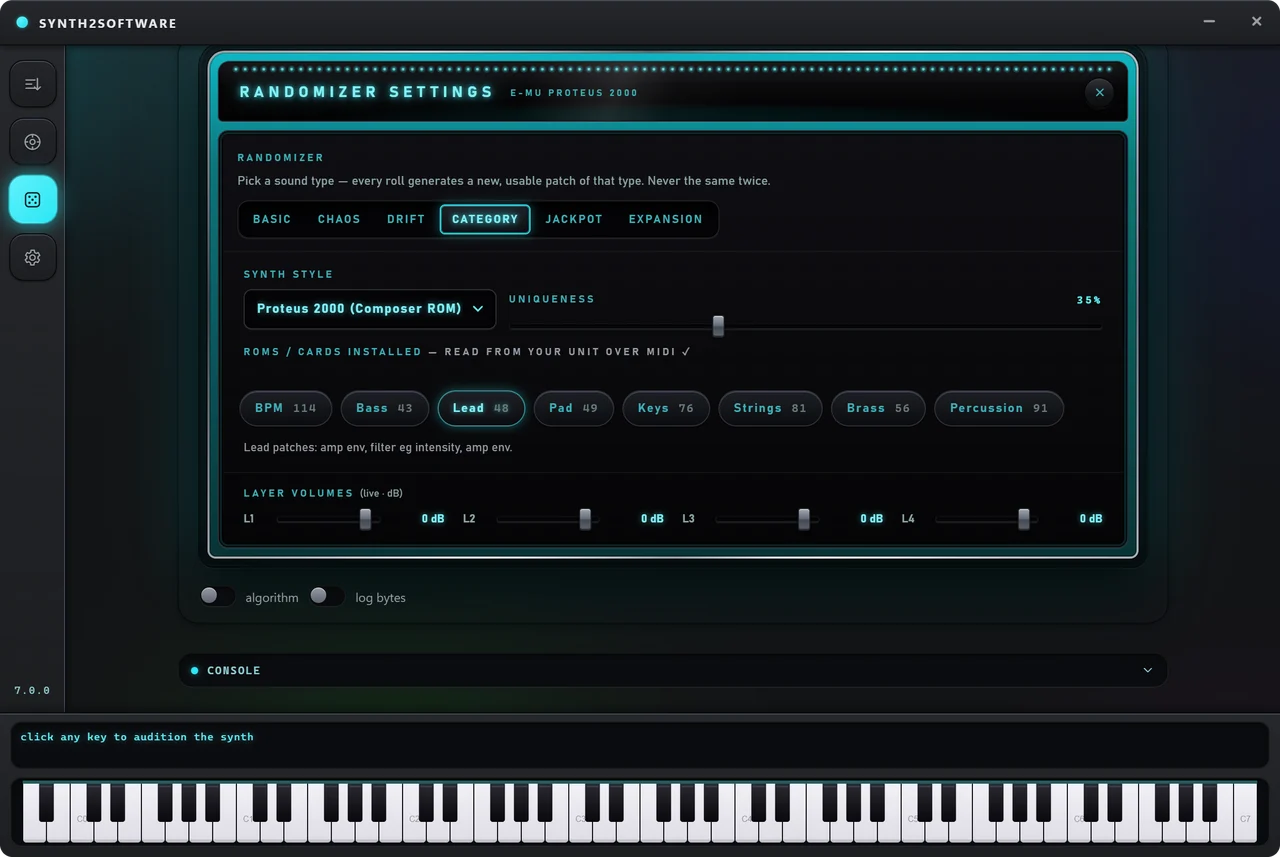This screenshot has height=857, width=1280.
Task: Select the Category randomizer tab
Action: coord(485,219)
